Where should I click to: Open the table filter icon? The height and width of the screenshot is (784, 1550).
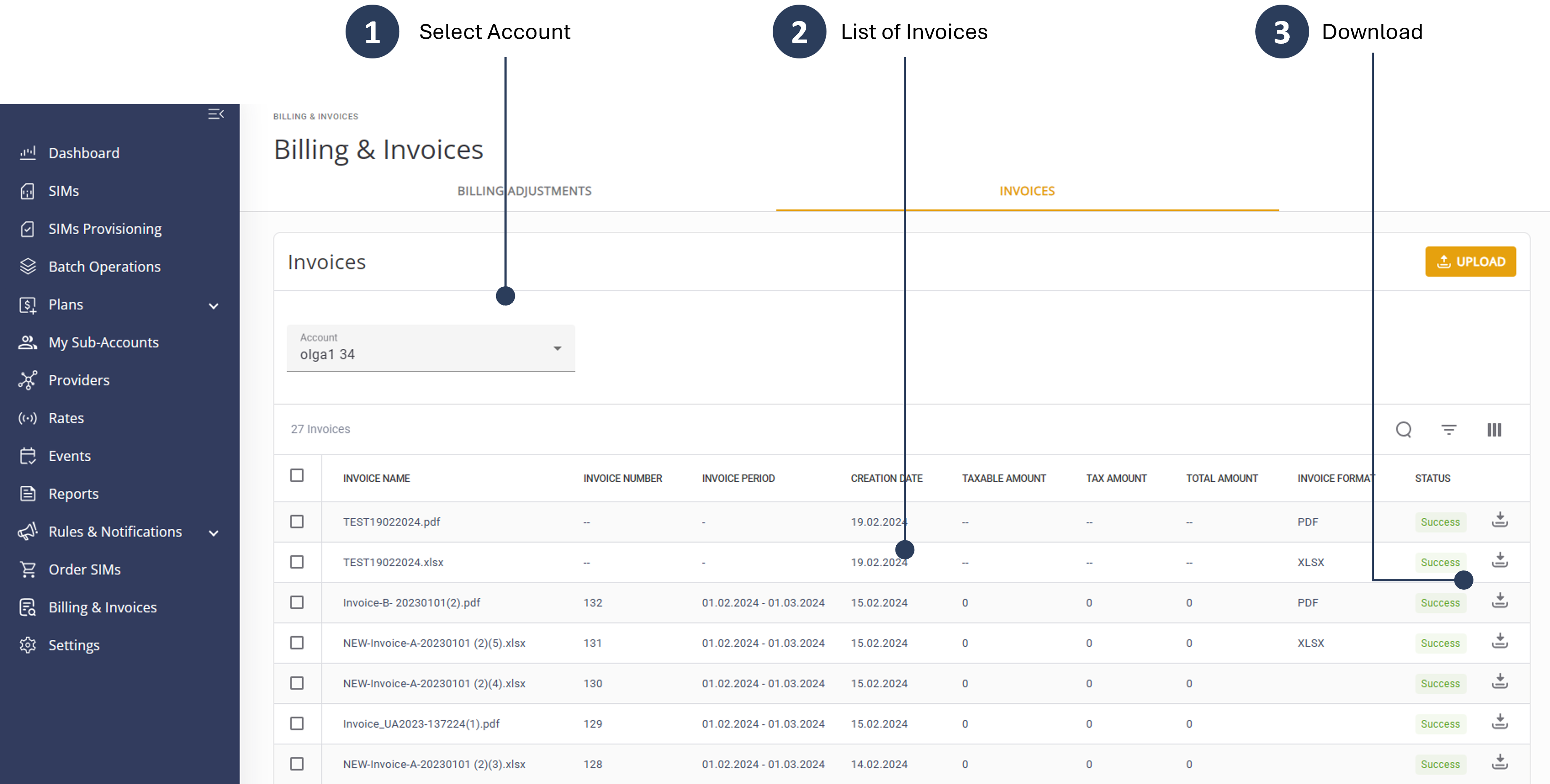point(1448,430)
